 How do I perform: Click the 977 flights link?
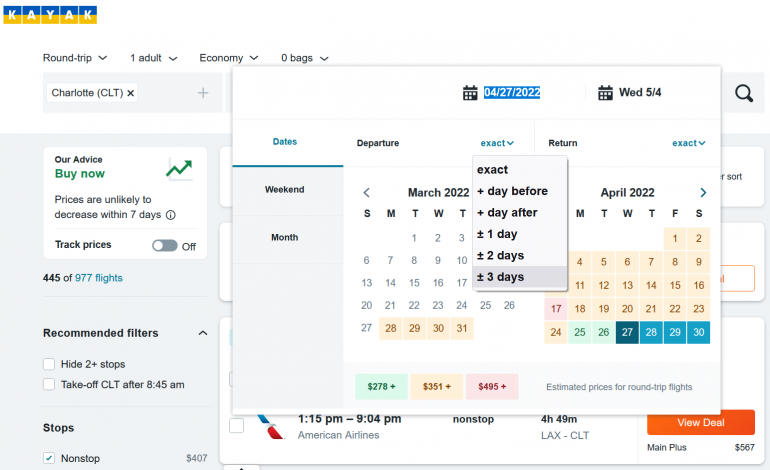(x=97, y=278)
